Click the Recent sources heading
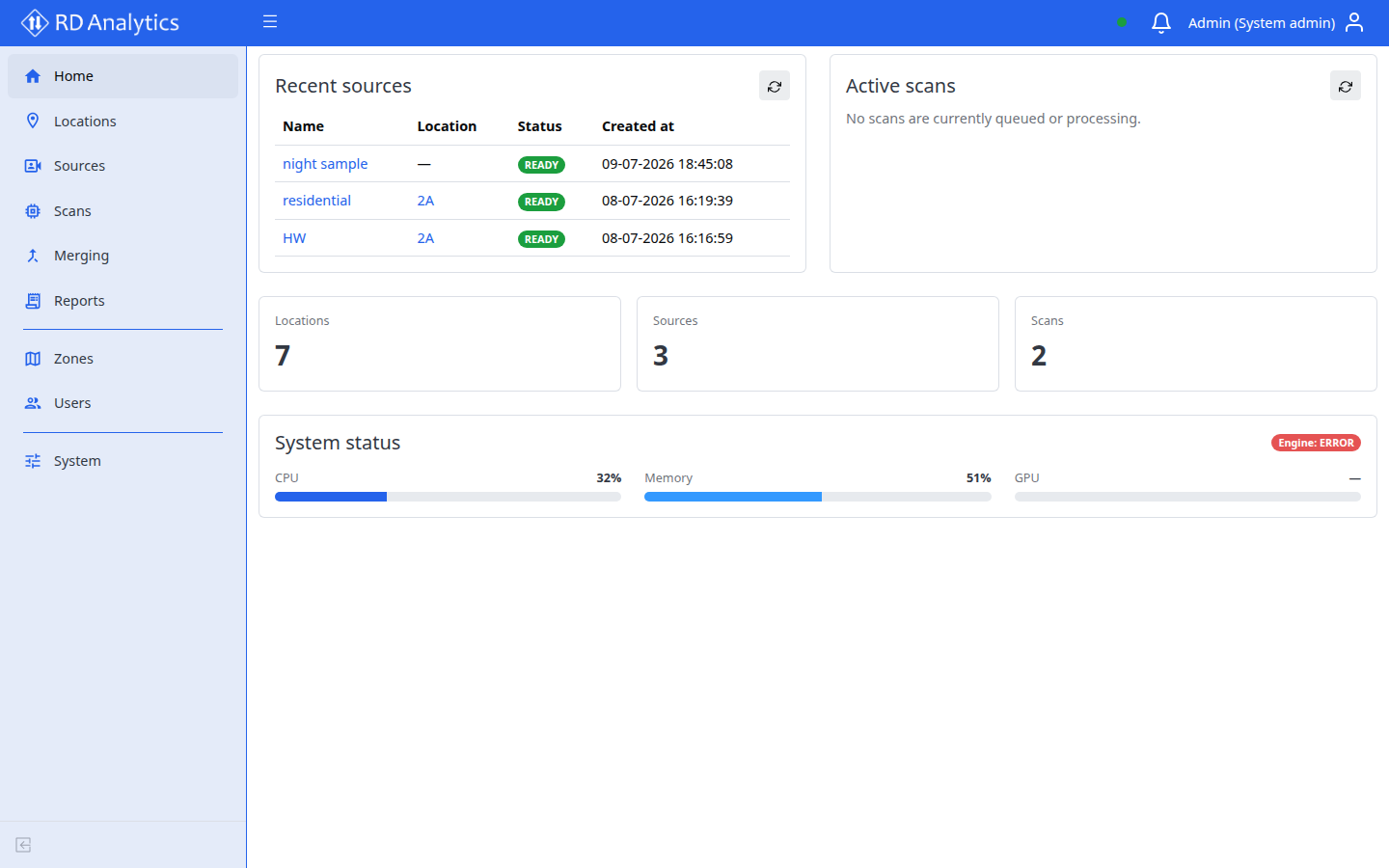This screenshot has height=868, width=1389. 343,86
